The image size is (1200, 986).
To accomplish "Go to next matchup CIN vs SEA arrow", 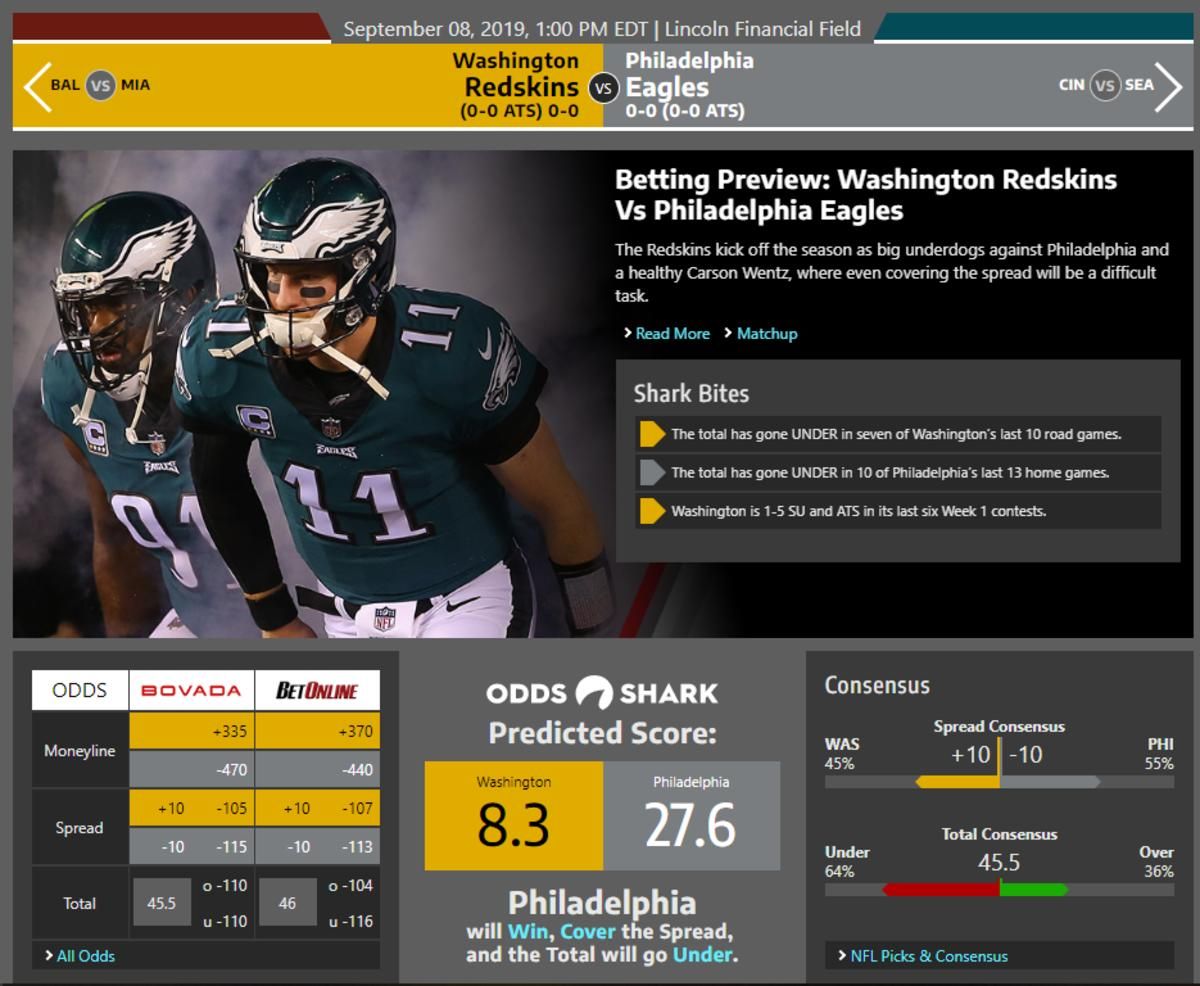I will (1167, 85).
